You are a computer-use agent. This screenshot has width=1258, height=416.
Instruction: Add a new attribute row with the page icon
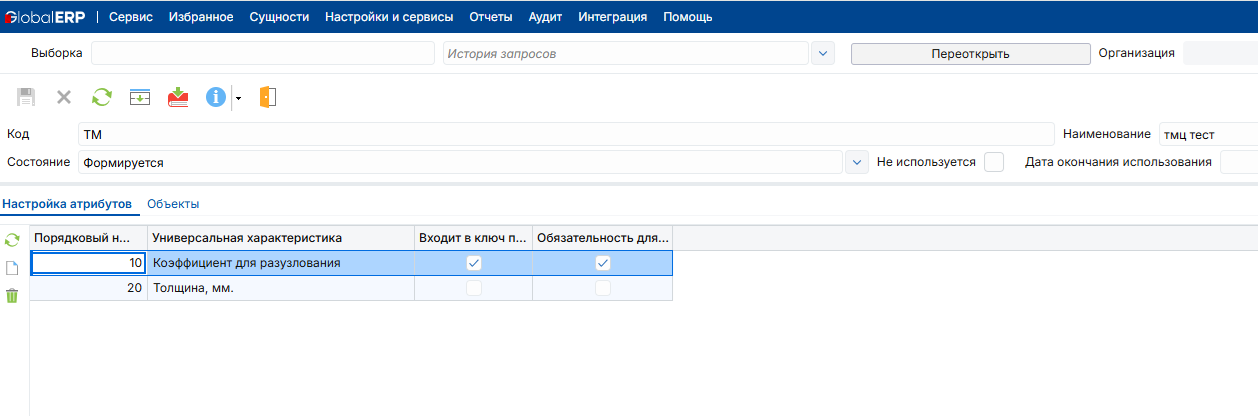[x=12, y=268]
